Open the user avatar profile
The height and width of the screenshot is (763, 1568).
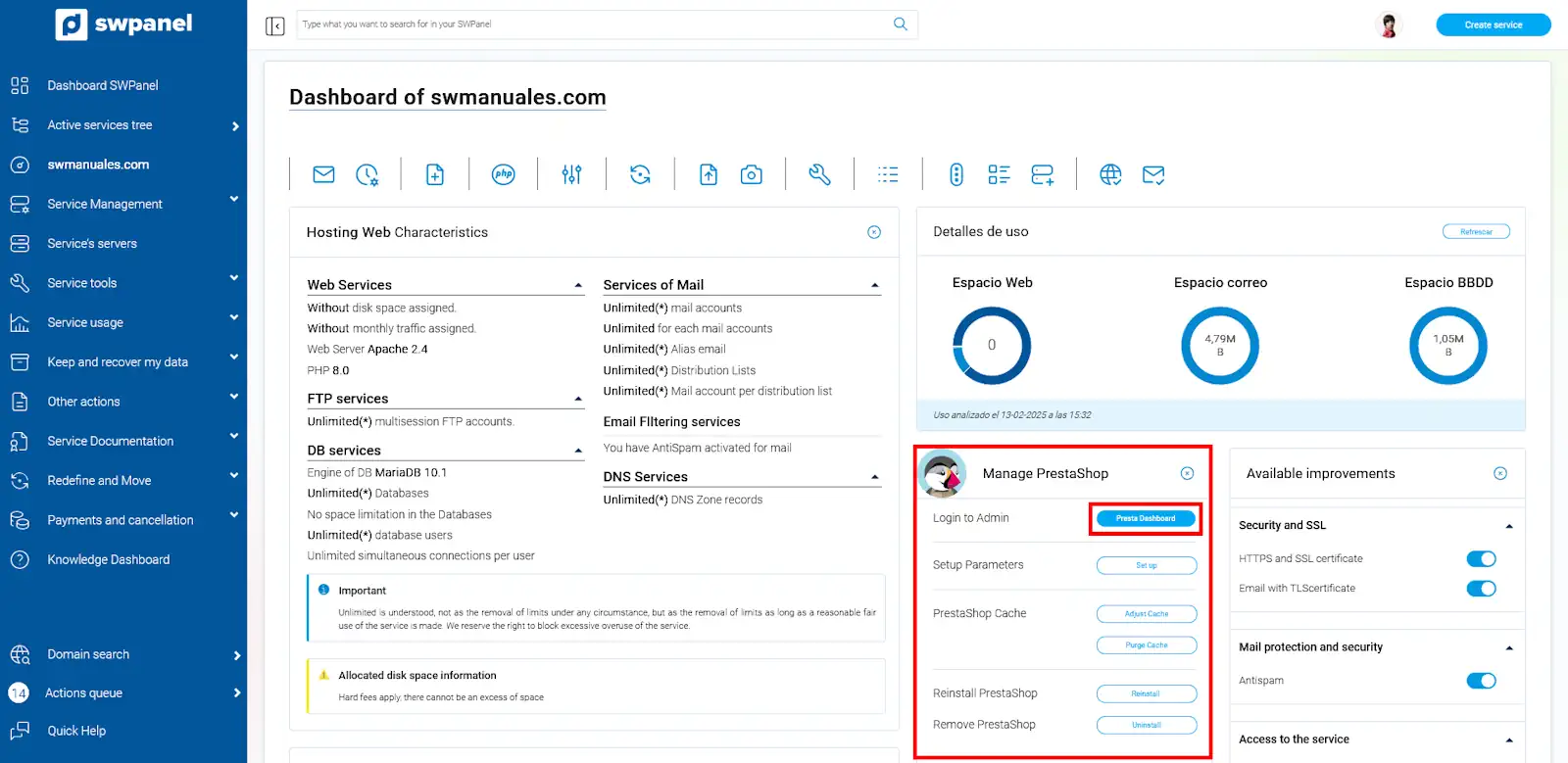point(1389,24)
